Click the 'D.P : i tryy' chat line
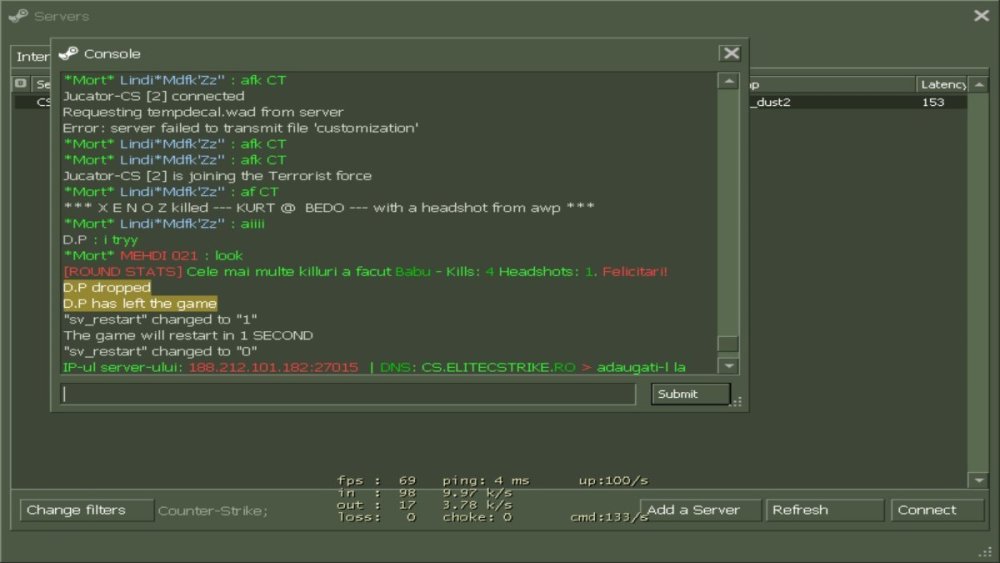Image resolution: width=1000 pixels, height=563 pixels. click(x=100, y=240)
